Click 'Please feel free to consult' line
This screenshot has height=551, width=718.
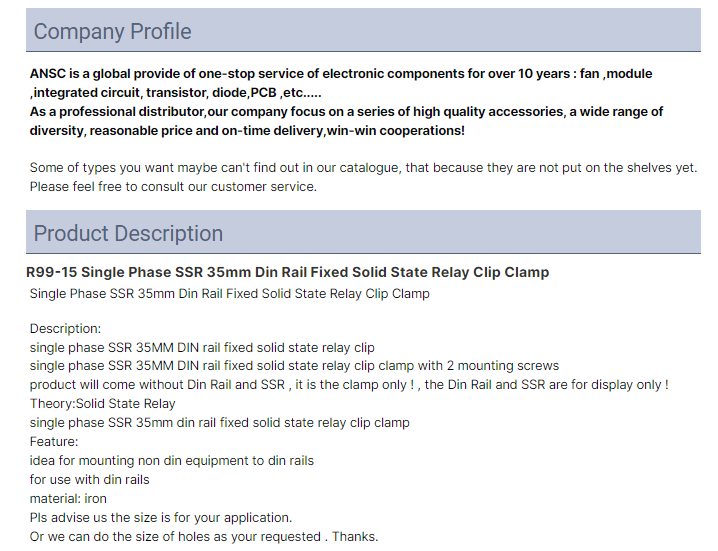173,187
